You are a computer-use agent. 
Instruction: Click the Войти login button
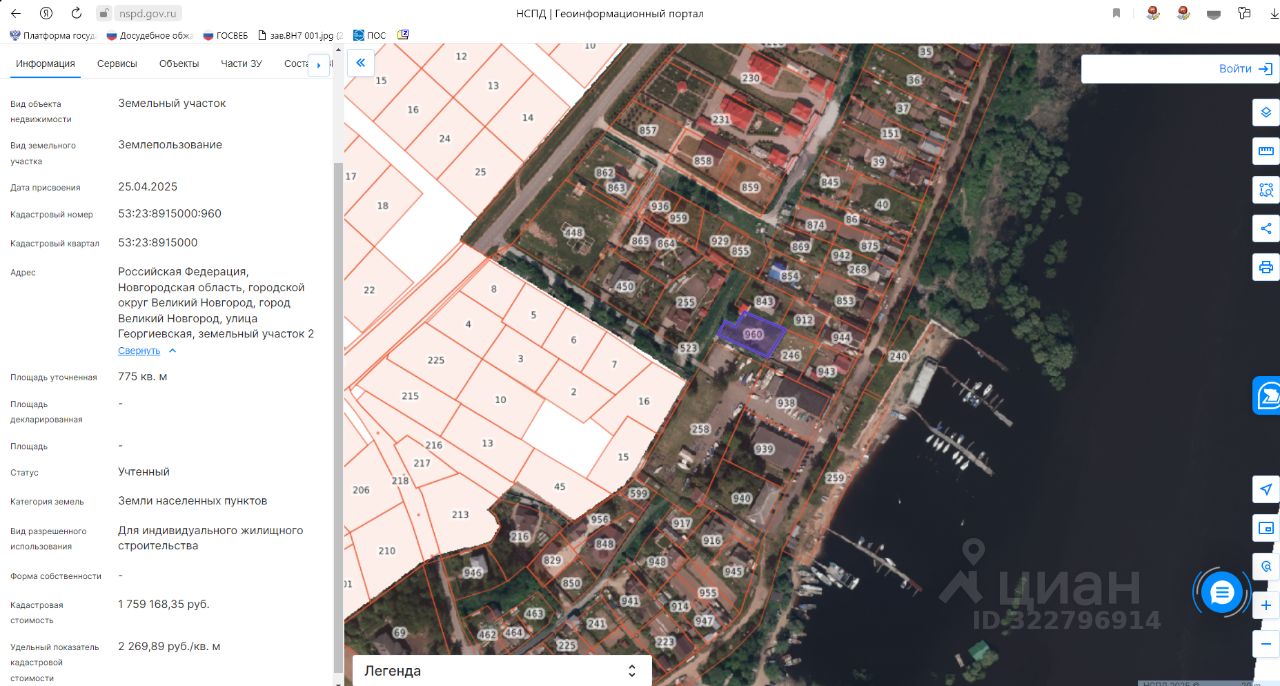tap(1245, 69)
